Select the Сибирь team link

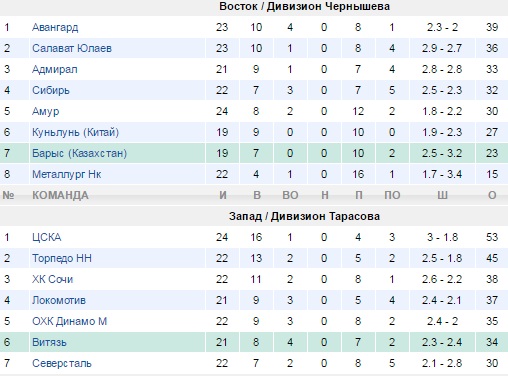51,90
